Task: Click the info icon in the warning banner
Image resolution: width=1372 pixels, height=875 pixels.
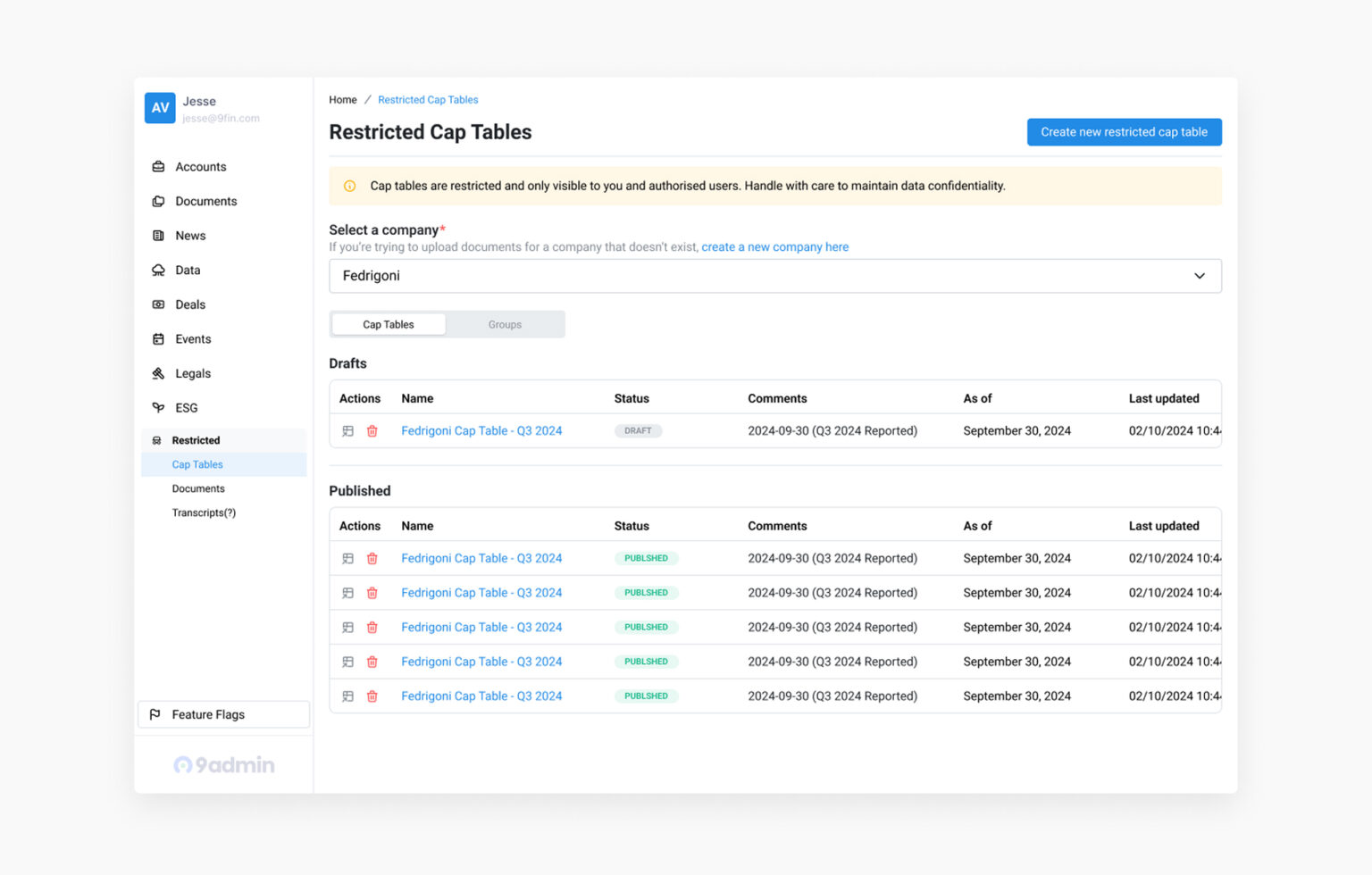Action: point(350,186)
